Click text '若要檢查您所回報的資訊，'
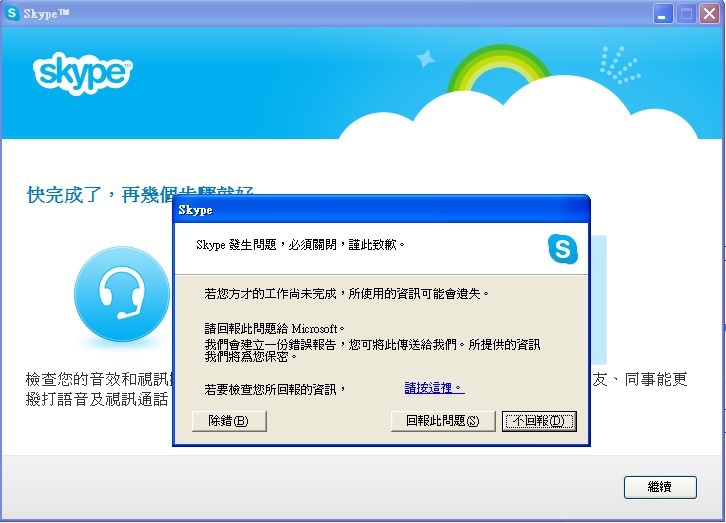The height and width of the screenshot is (523, 726). (x=275, y=389)
